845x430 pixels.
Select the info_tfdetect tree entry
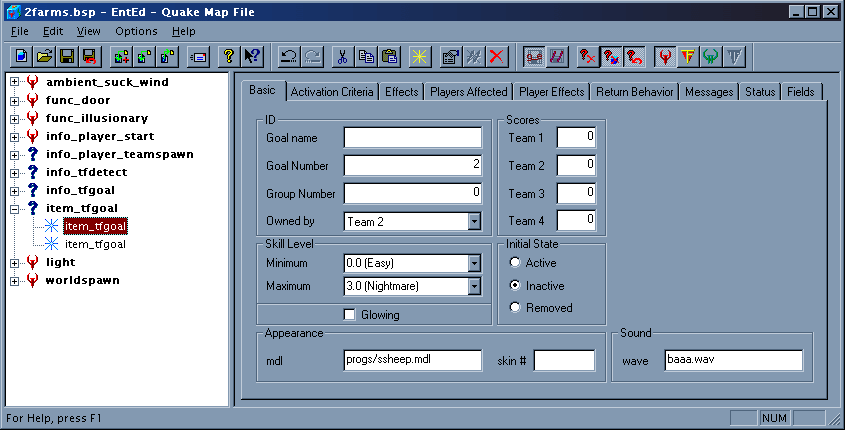tap(87, 172)
